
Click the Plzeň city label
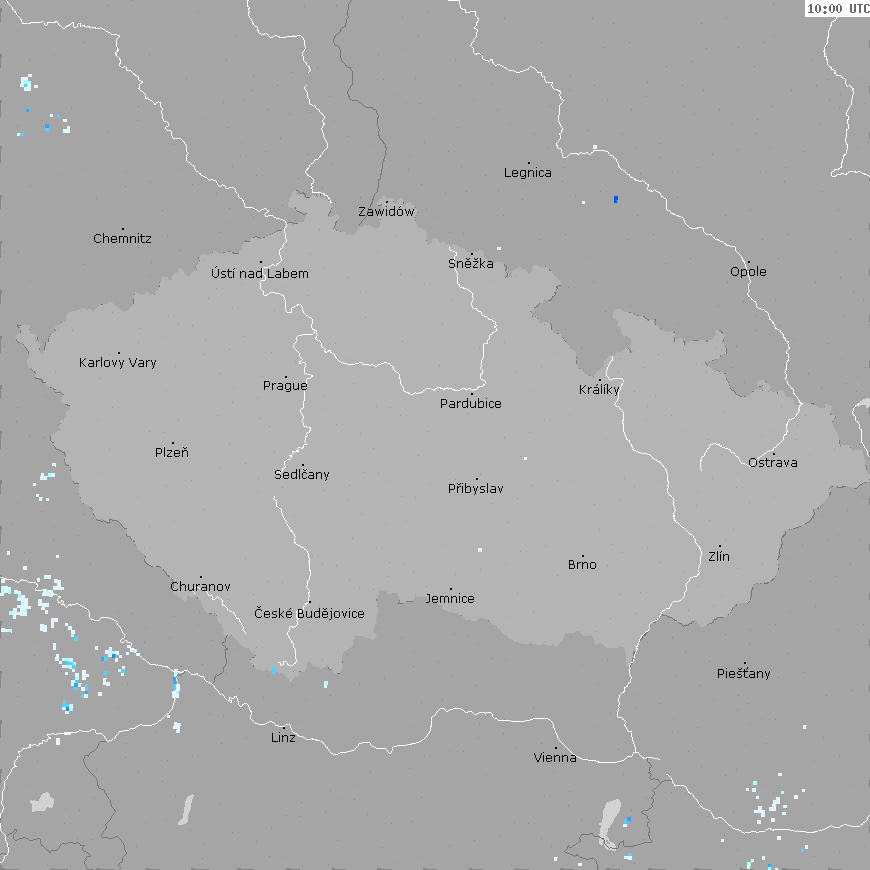[x=172, y=452]
